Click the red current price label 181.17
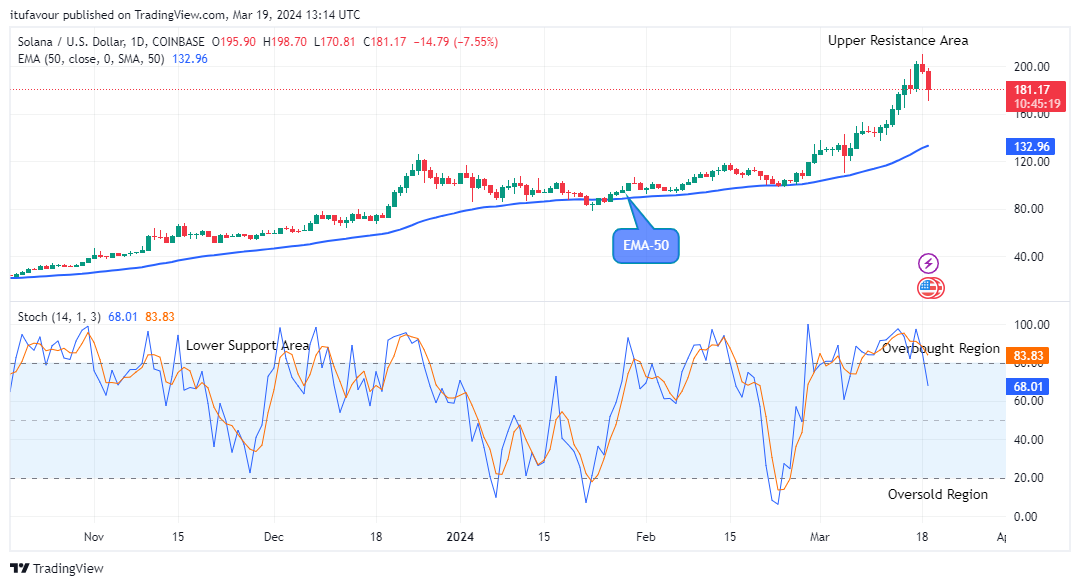Screen dimensions: 1080x586 click(x=1035, y=96)
